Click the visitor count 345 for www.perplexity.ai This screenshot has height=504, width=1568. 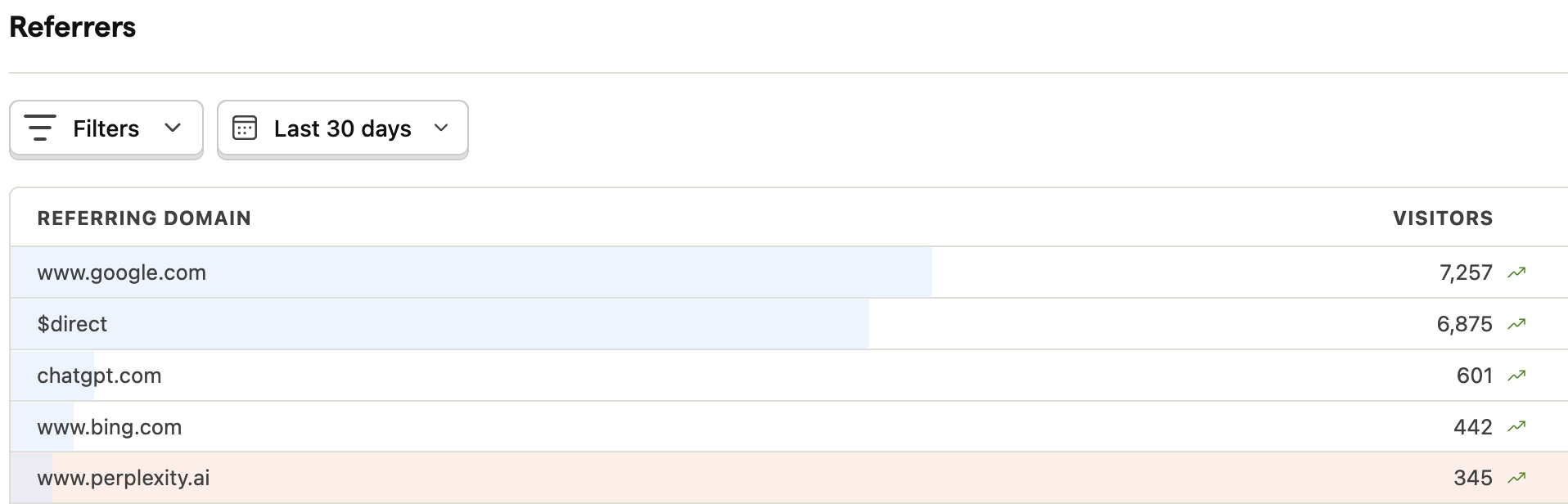[1472, 477]
